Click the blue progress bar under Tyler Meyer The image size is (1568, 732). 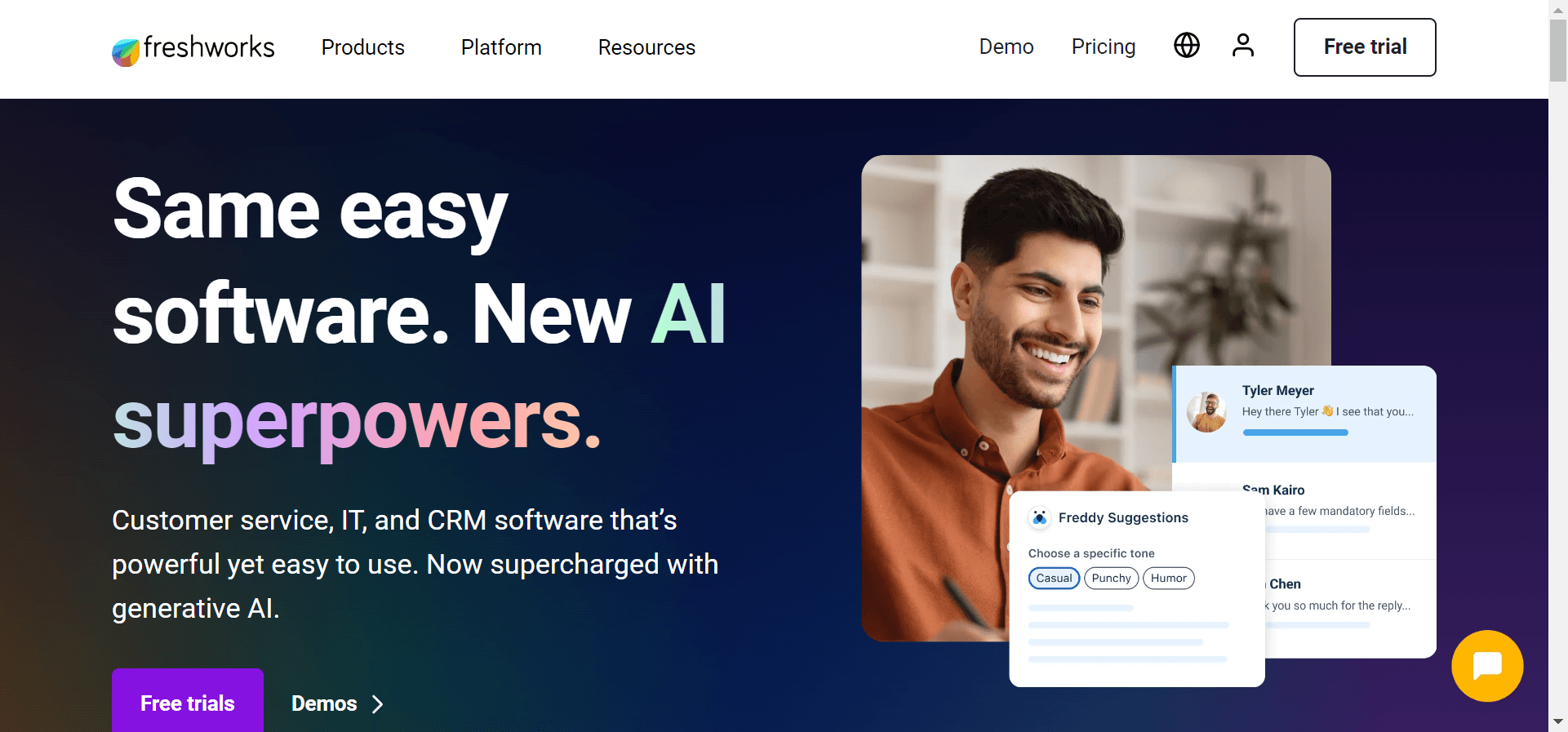click(1295, 433)
